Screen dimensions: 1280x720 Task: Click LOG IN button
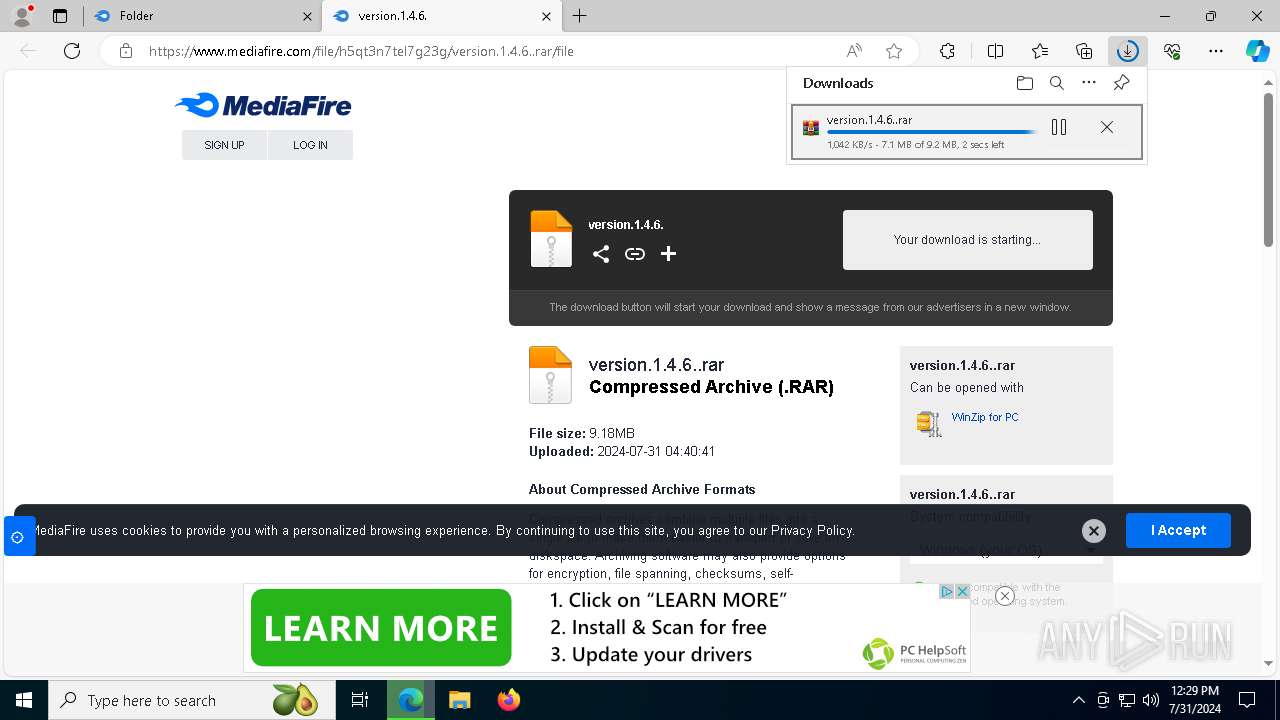[310, 145]
